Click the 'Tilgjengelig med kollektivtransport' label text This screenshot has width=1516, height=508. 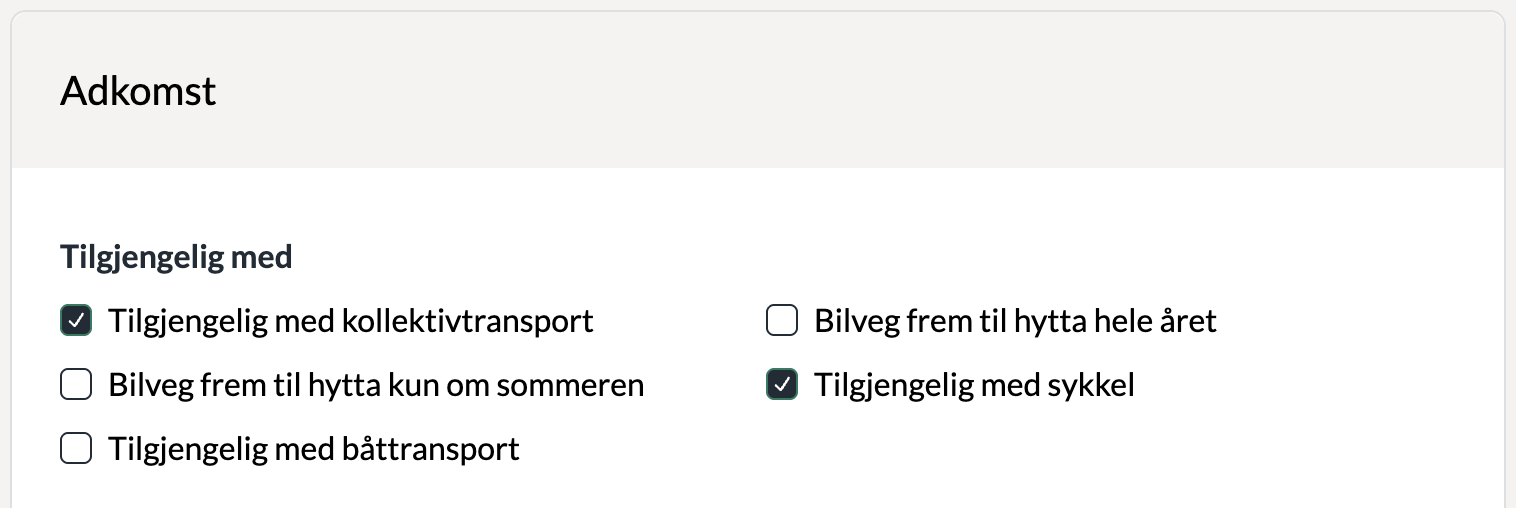350,321
